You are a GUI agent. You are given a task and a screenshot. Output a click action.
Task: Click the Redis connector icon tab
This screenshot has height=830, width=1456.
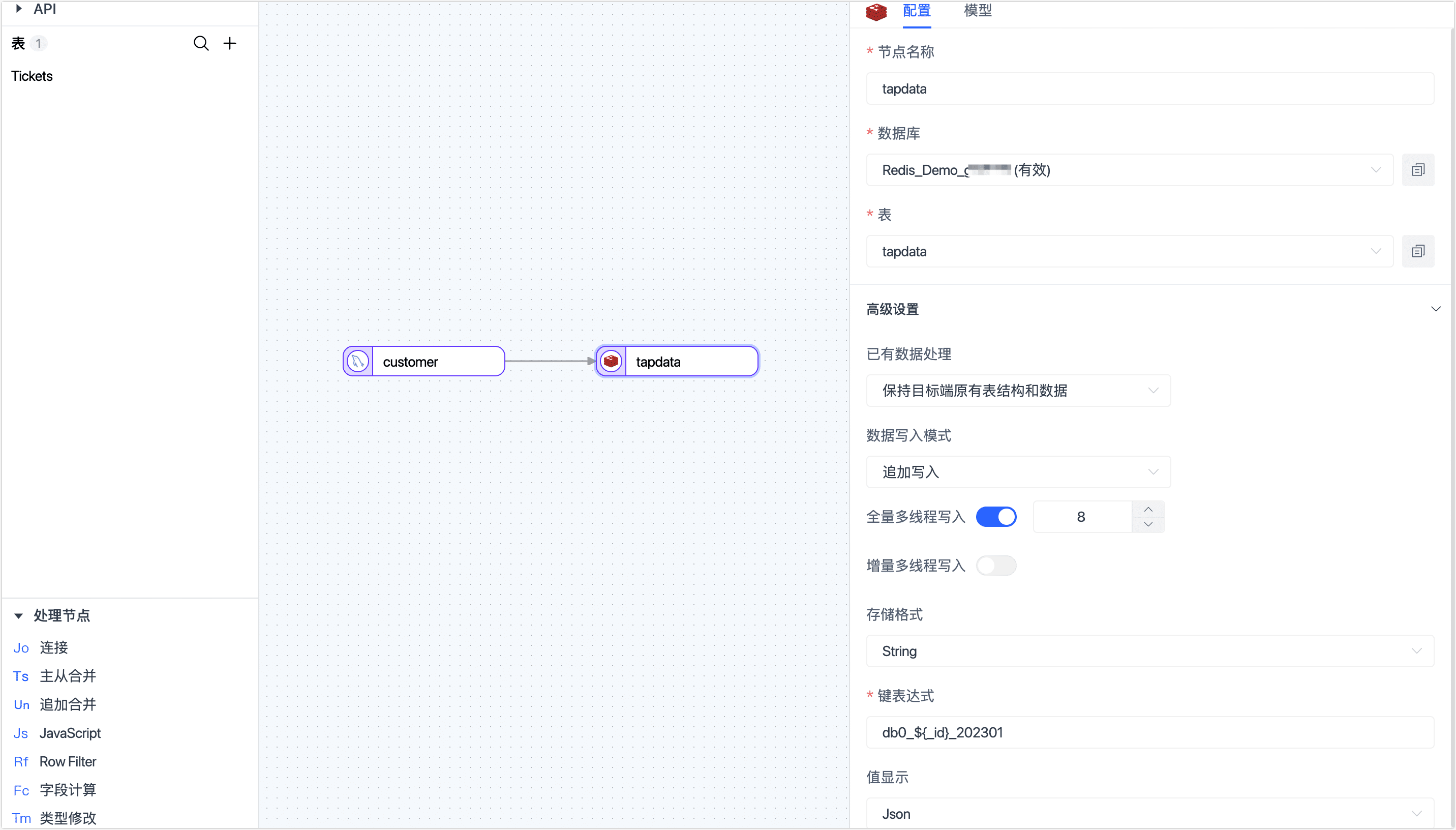(x=875, y=11)
